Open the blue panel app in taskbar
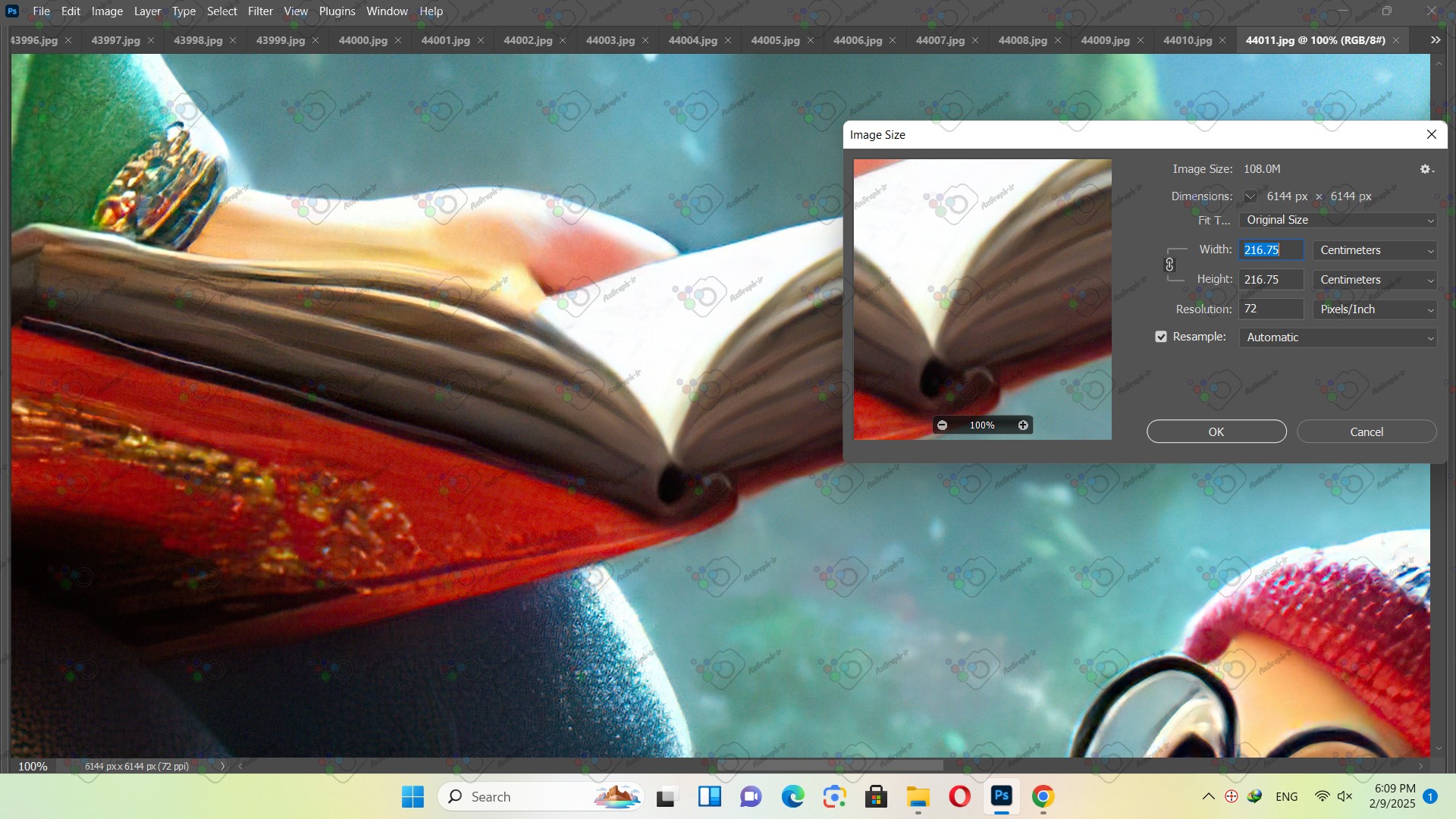The width and height of the screenshot is (1456, 819). (x=710, y=797)
